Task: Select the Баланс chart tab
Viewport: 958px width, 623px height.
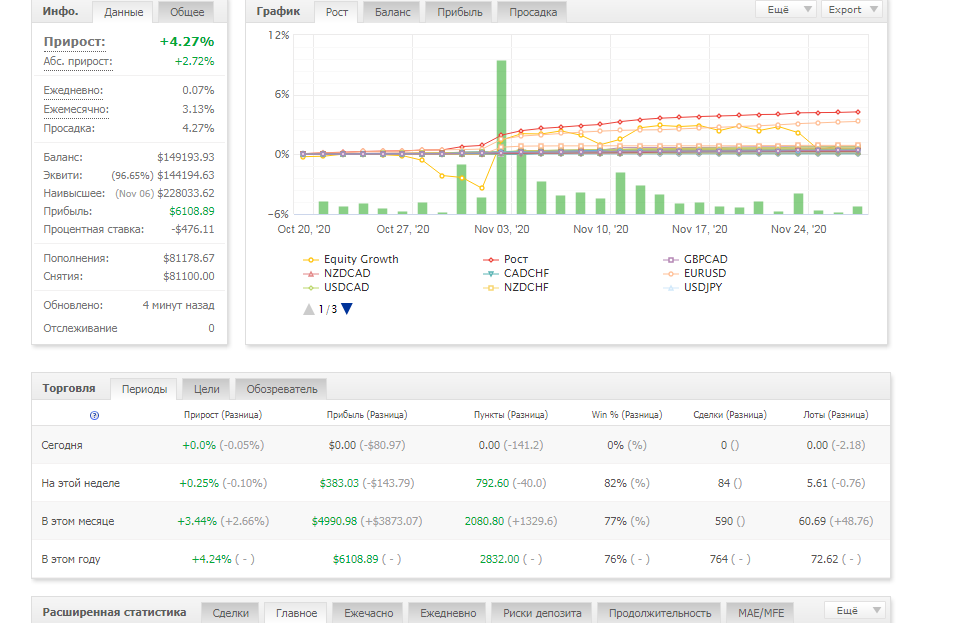Action: tap(392, 12)
